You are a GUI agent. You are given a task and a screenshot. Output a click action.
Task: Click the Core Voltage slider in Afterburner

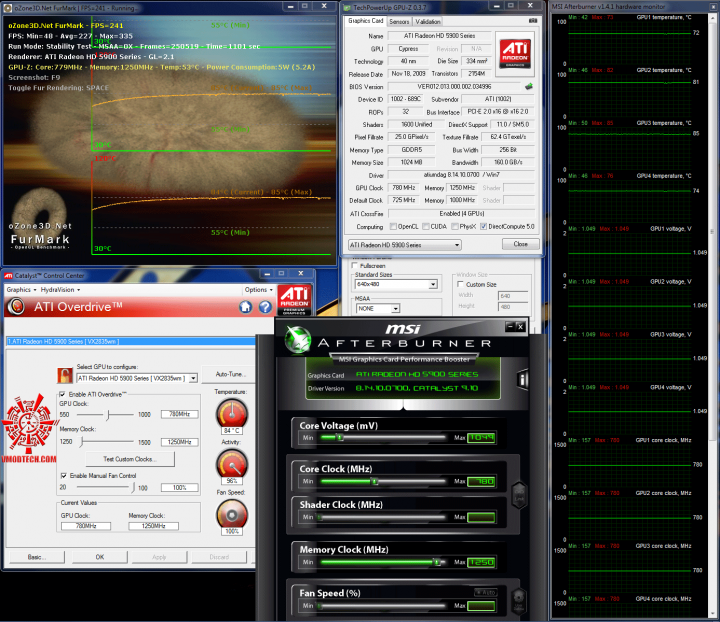tap(382, 437)
